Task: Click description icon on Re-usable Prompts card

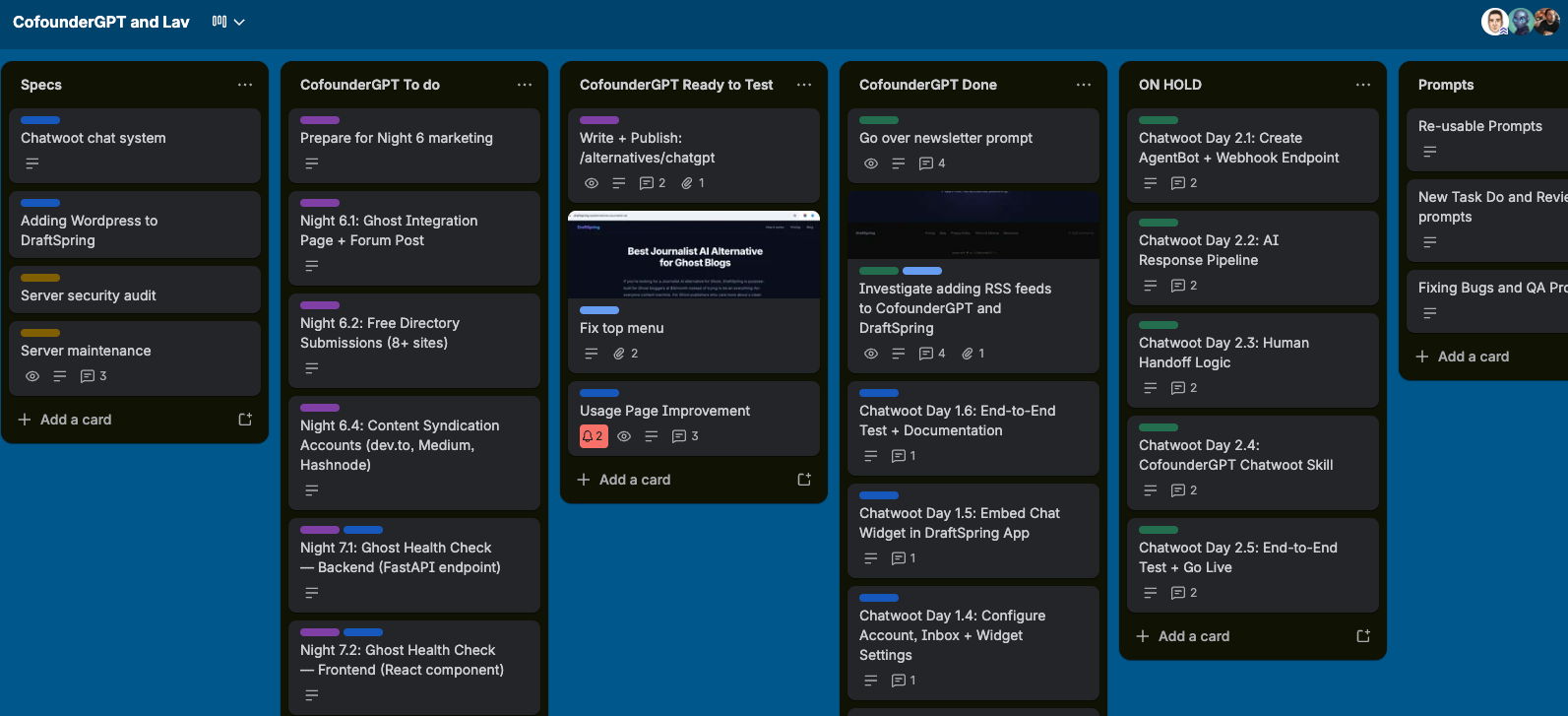Action: [1430, 152]
